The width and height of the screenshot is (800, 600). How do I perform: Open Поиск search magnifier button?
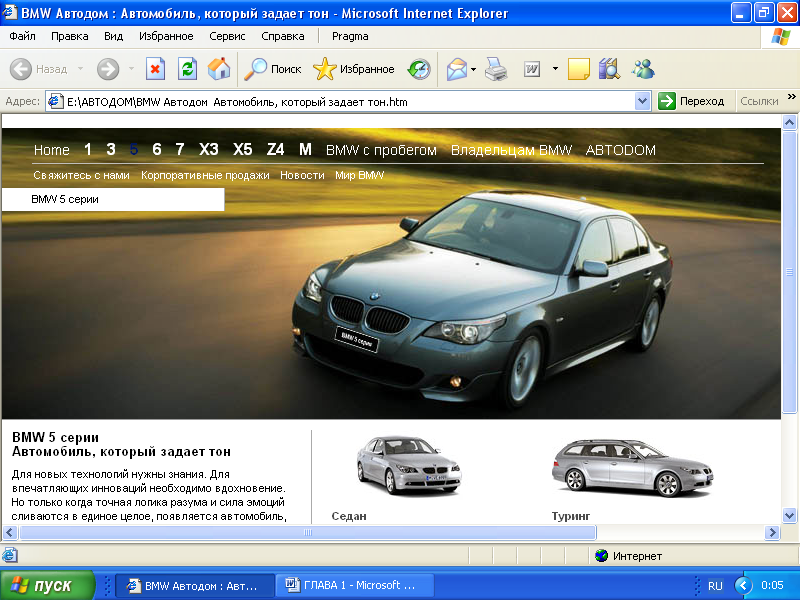pos(272,69)
